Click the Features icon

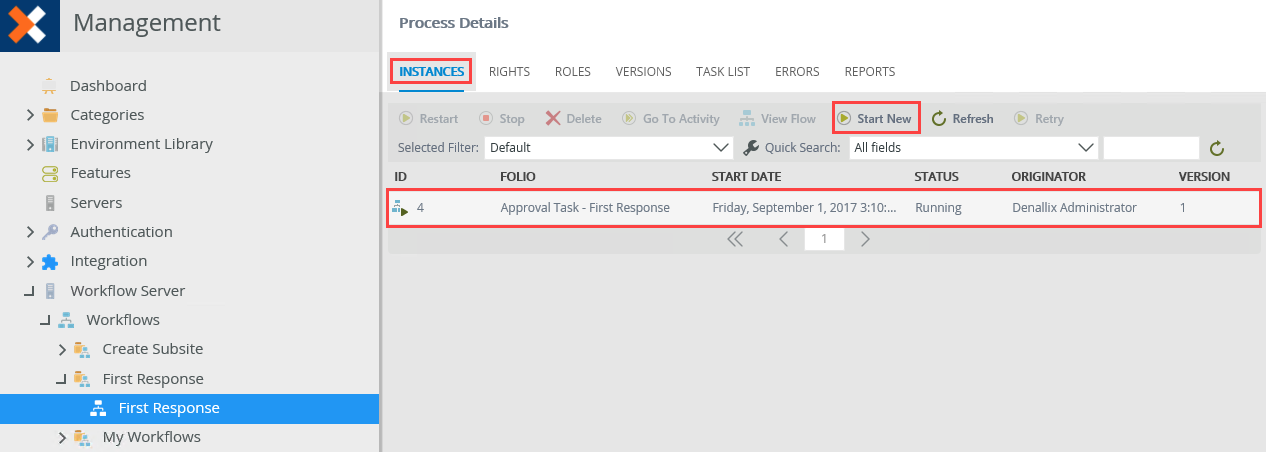point(50,173)
